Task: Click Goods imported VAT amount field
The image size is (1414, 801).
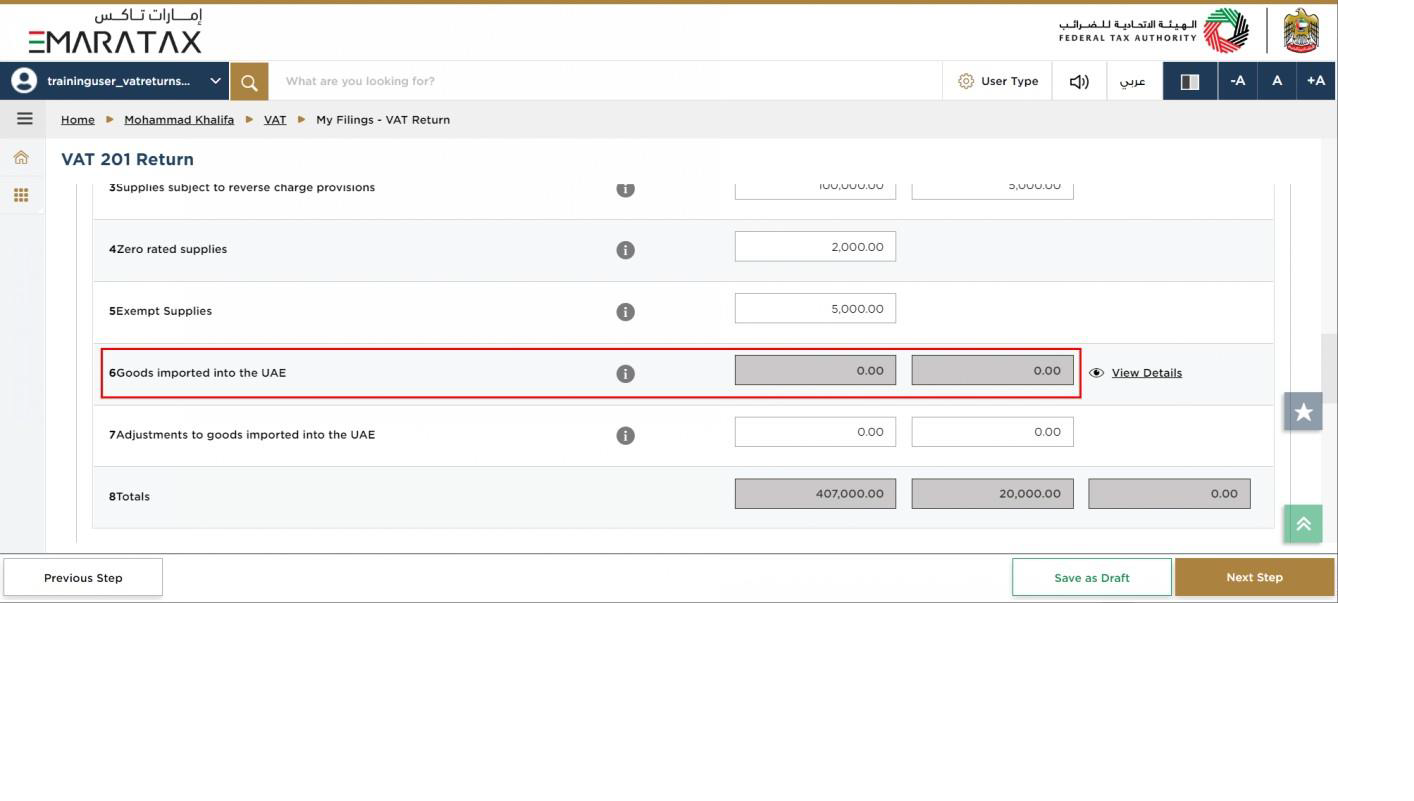Action: click(x=992, y=371)
